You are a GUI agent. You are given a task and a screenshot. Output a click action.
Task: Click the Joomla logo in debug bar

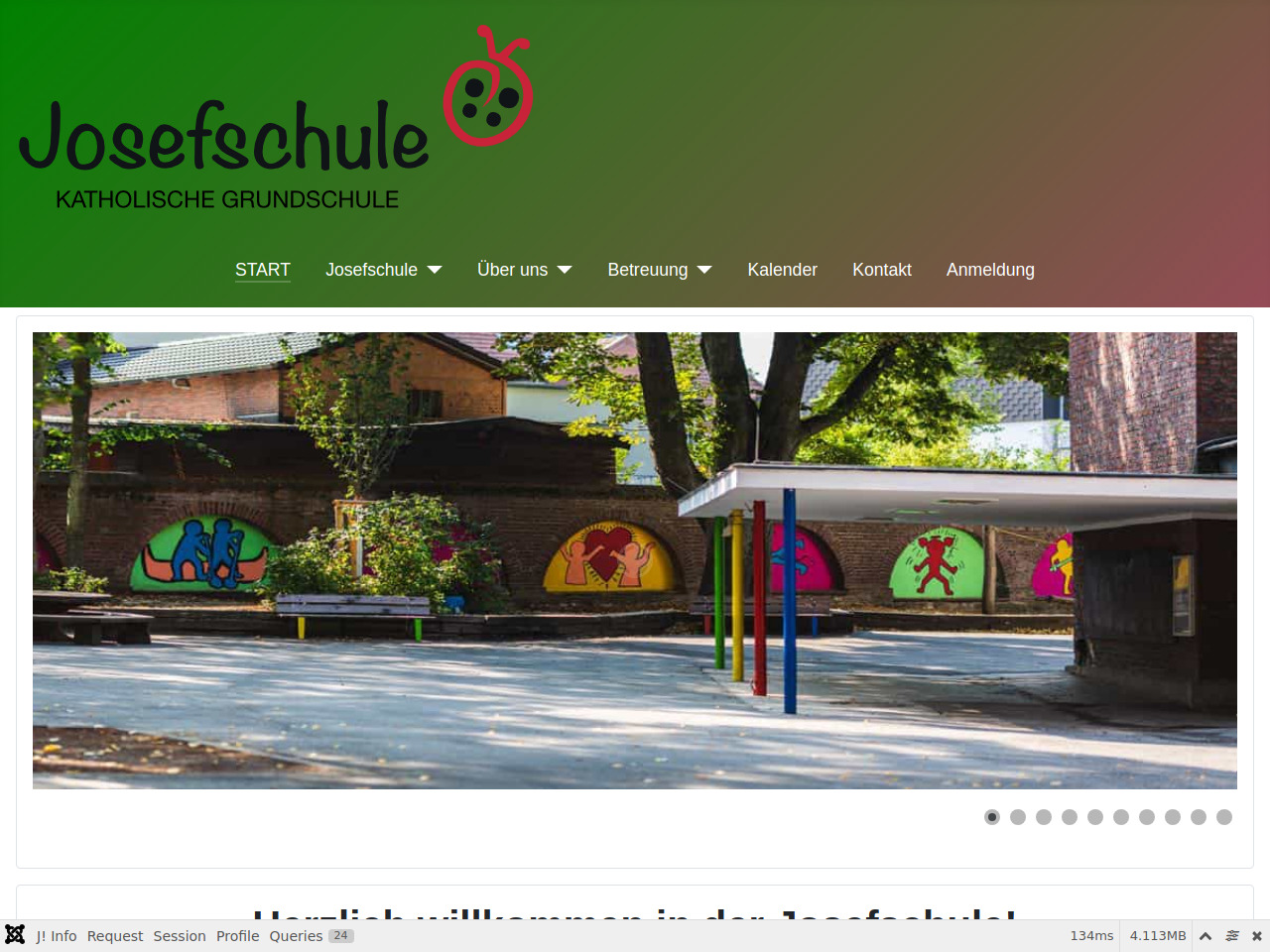click(x=15, y=935)
